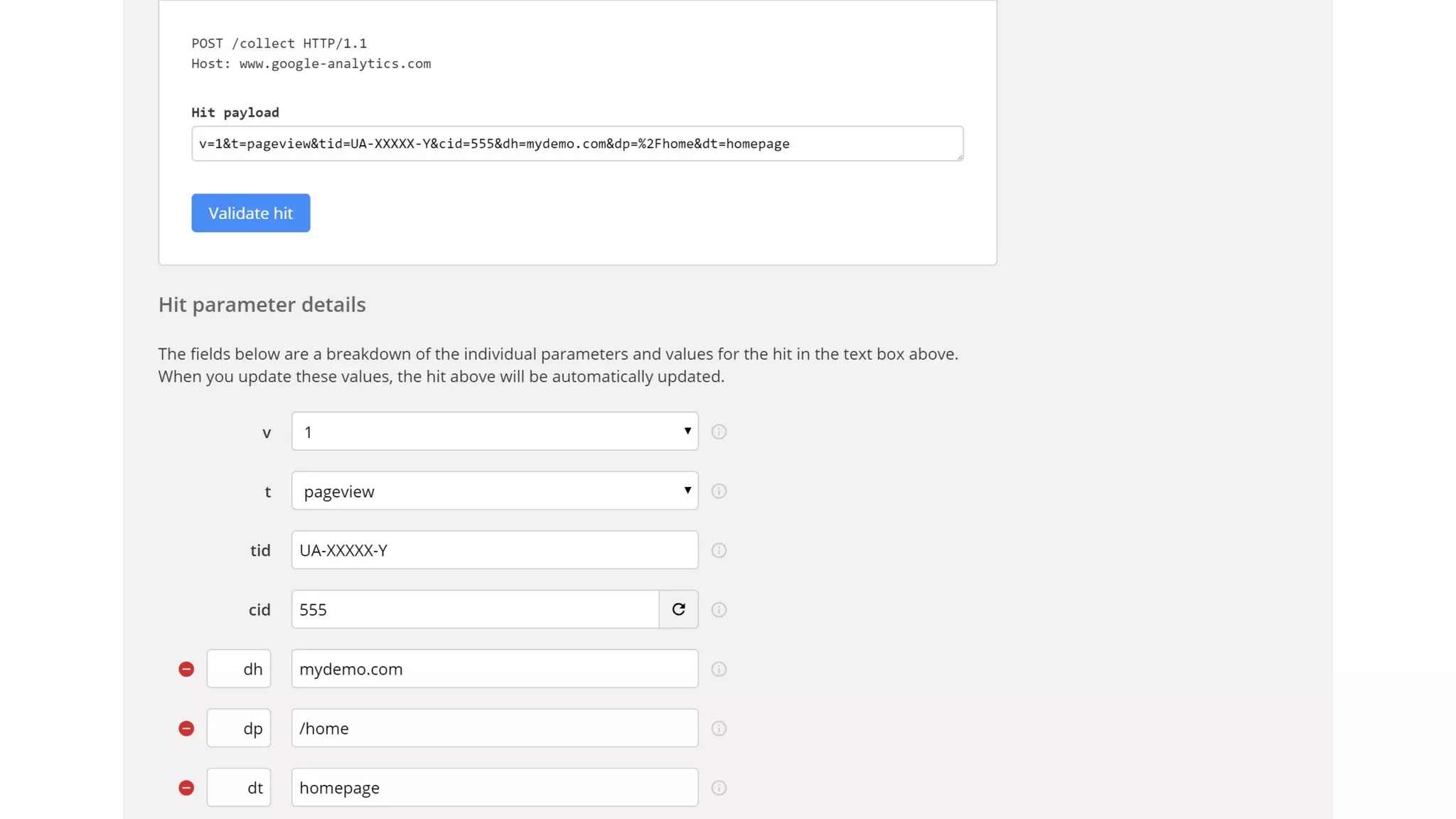Click the cid value field
1456x819 pixels.
474,609
